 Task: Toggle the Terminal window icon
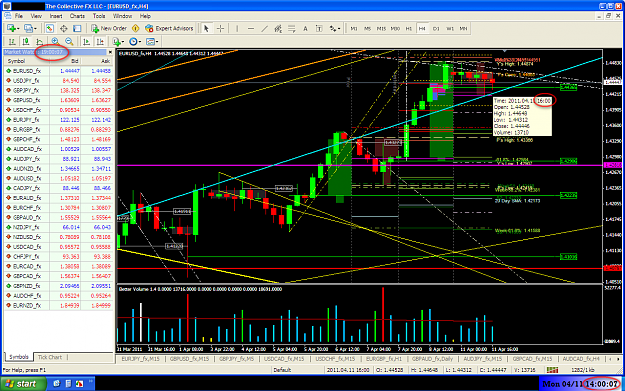tap(77, 28)
